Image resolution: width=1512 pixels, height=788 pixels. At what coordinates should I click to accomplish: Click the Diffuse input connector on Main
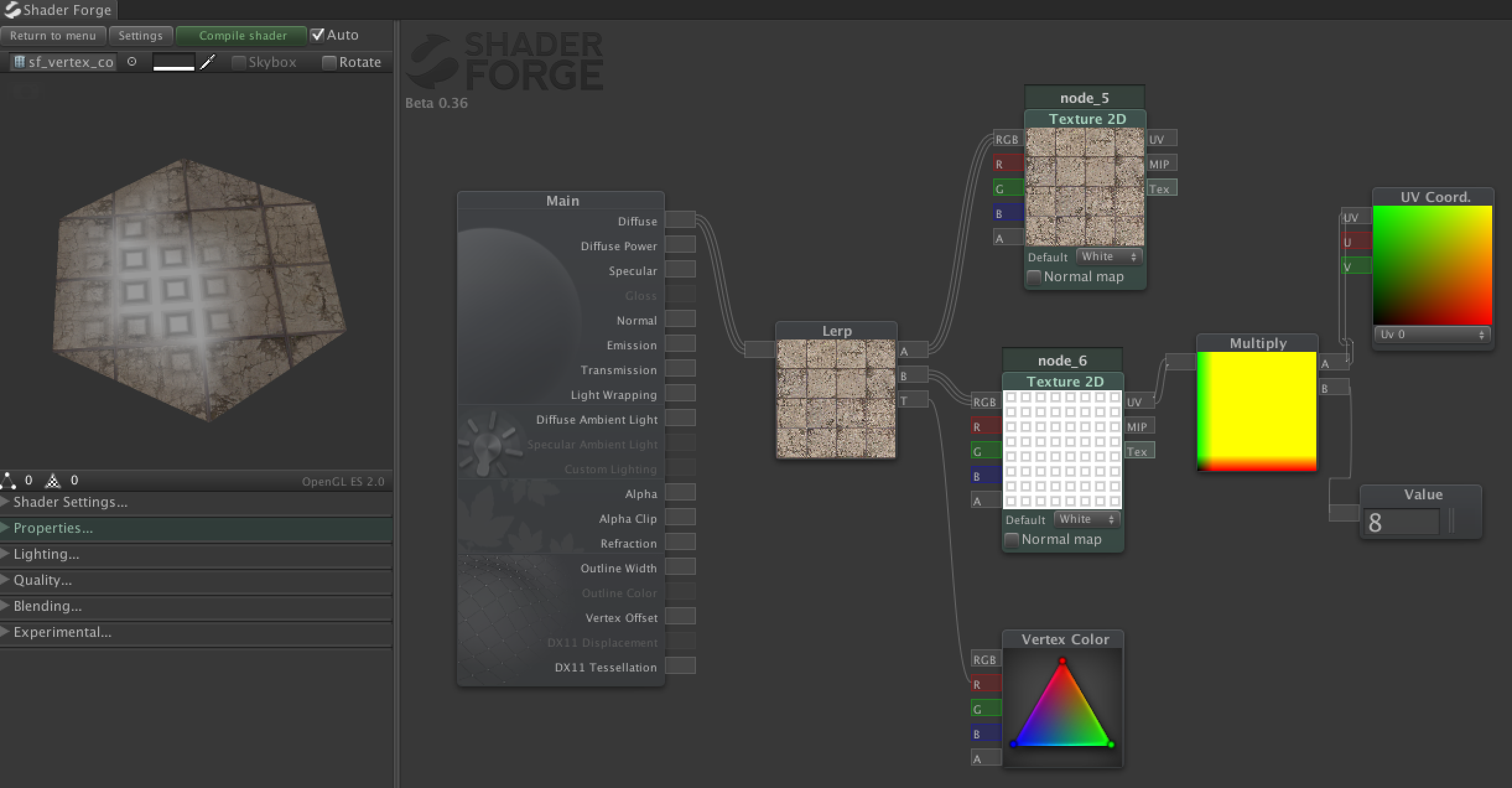(680, 220)
